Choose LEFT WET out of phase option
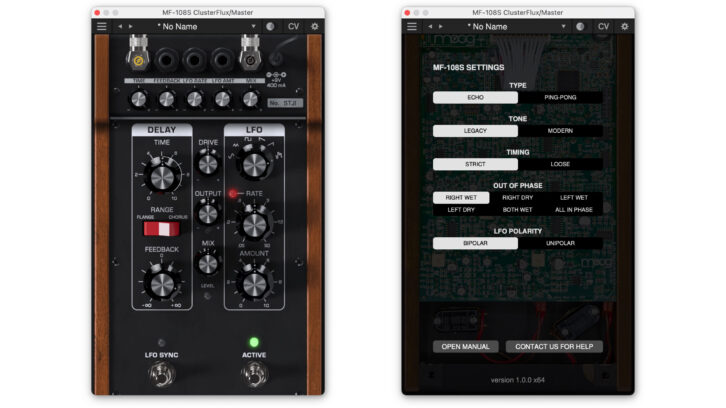726x408 pixels. pyautogui.click(x=574, y=197)
